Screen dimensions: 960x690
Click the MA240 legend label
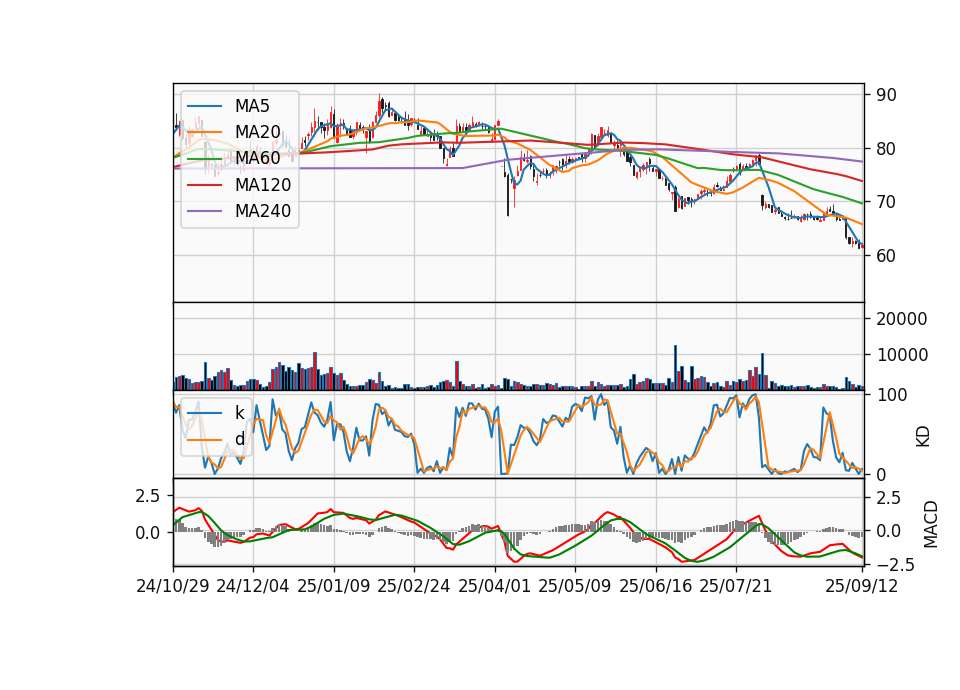click(x=263, y=211)
